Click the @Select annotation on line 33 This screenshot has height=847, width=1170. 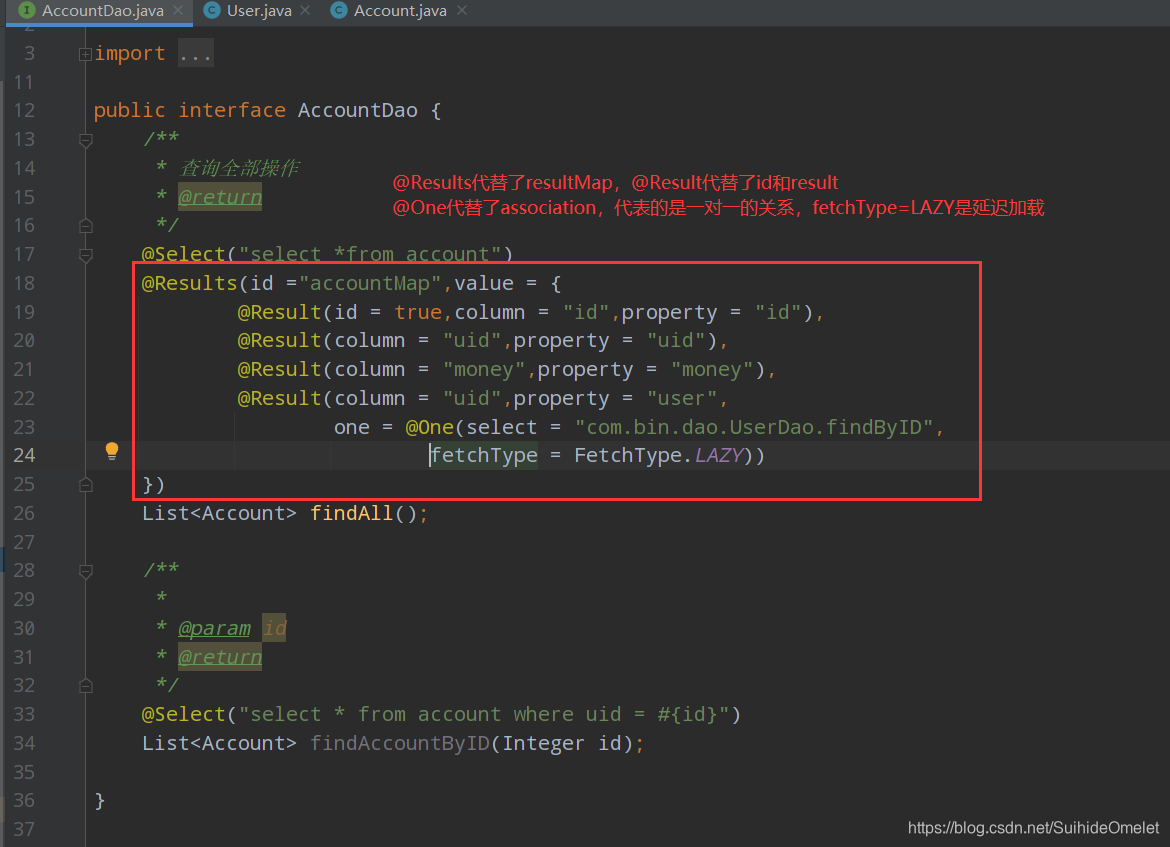184,714
